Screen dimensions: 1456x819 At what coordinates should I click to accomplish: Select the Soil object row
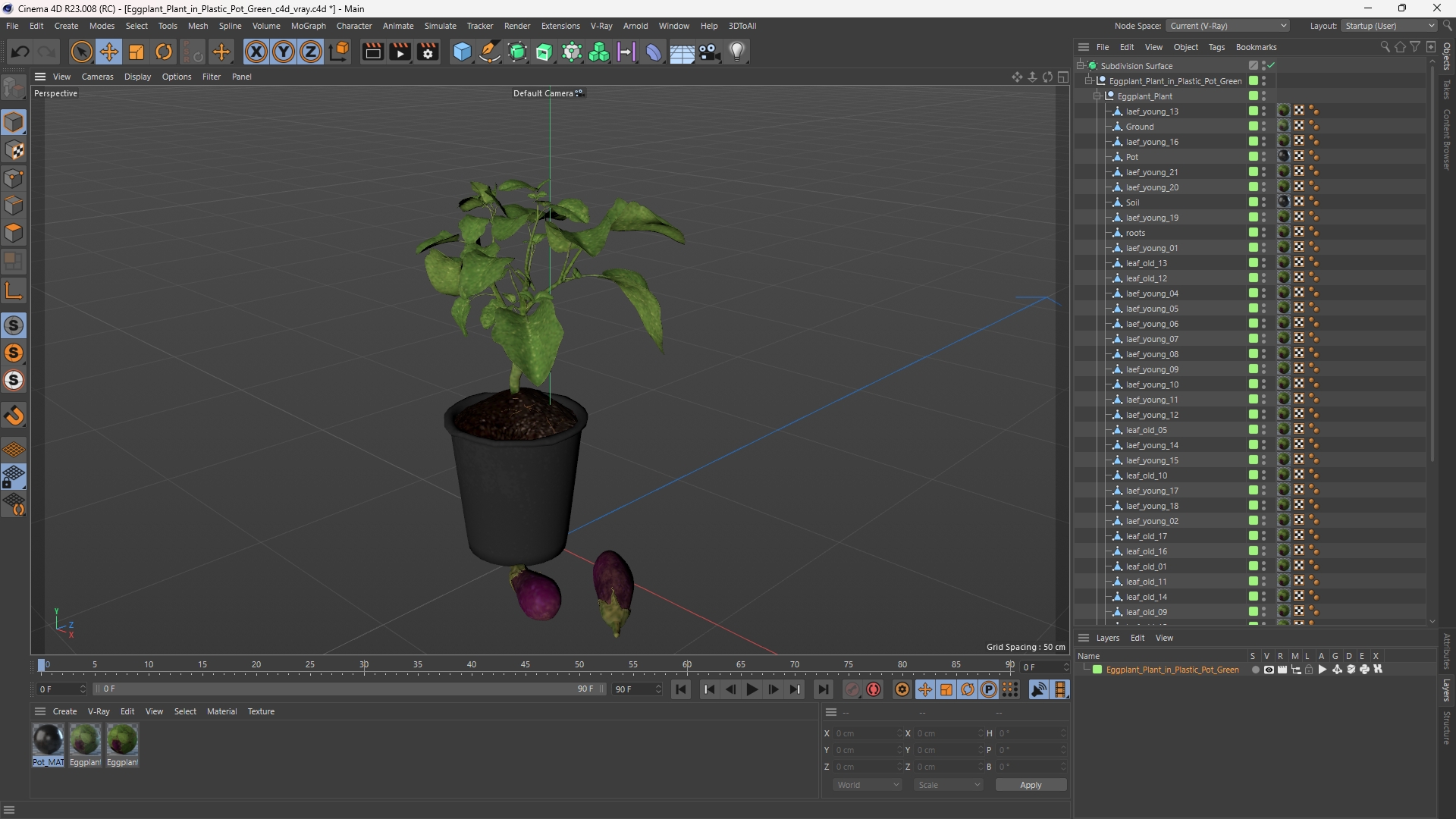[1251, 202]
